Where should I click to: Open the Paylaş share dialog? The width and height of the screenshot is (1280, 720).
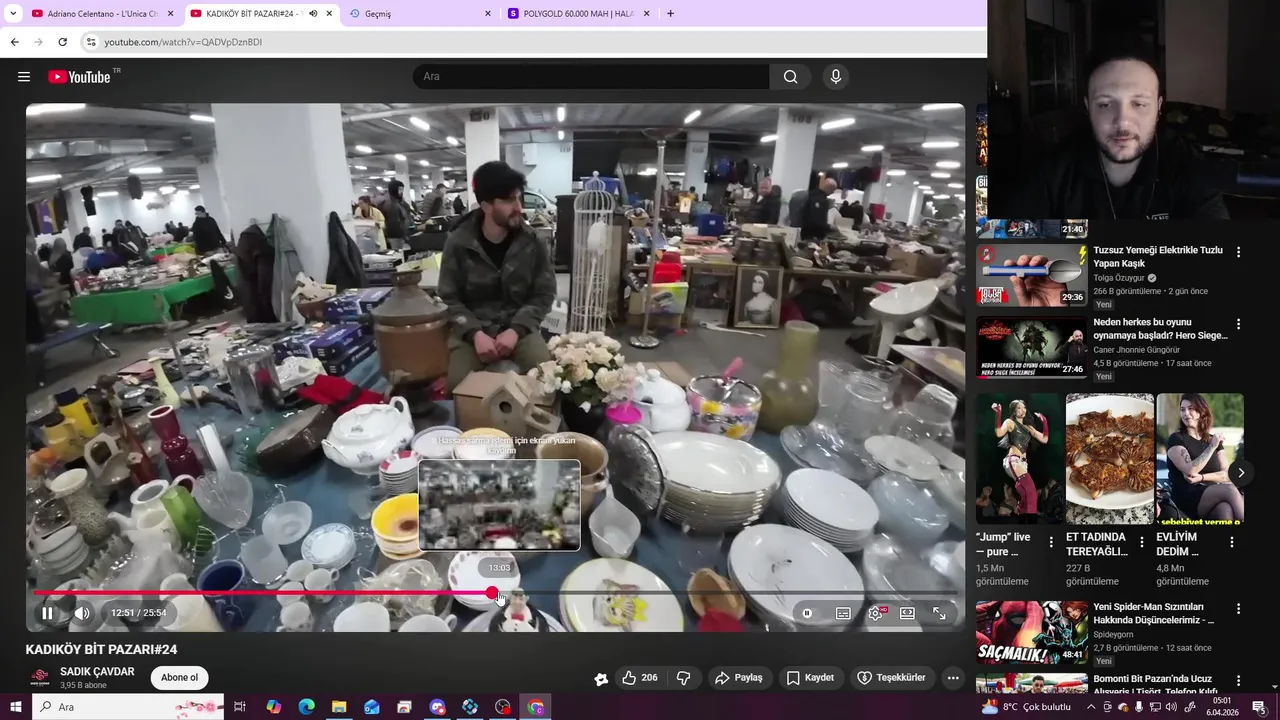(x=738, y=678)
